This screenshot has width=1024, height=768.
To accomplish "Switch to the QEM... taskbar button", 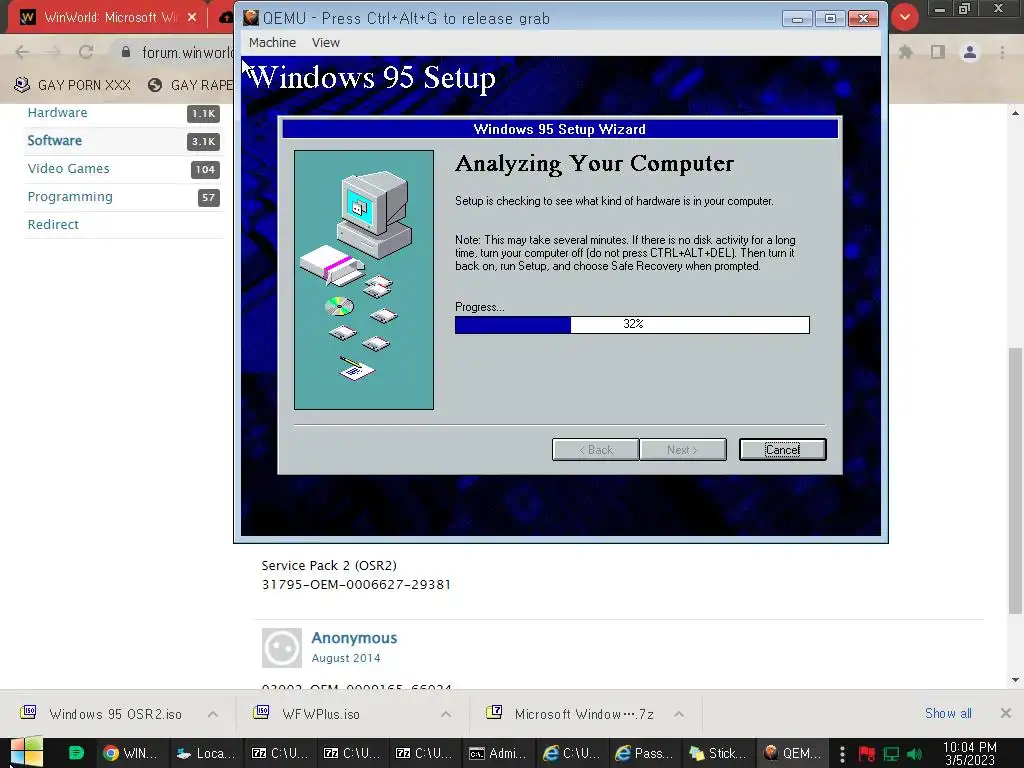I will 792,753.
